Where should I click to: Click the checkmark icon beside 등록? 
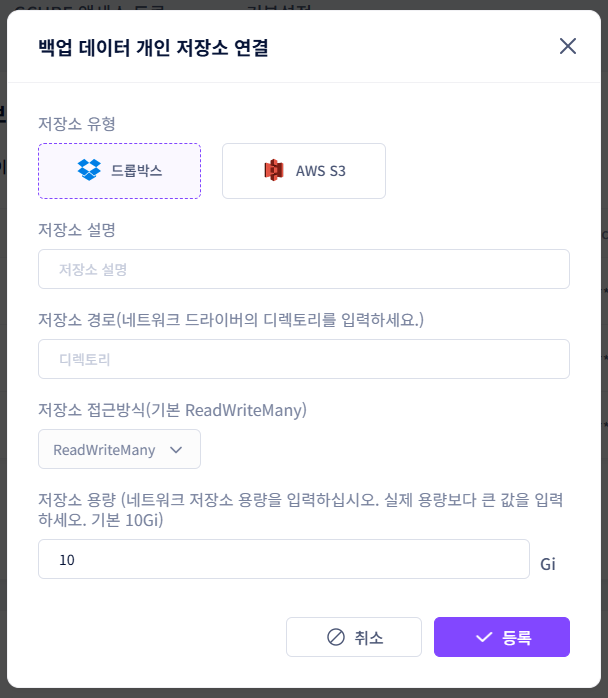click(x=484, y=637)
